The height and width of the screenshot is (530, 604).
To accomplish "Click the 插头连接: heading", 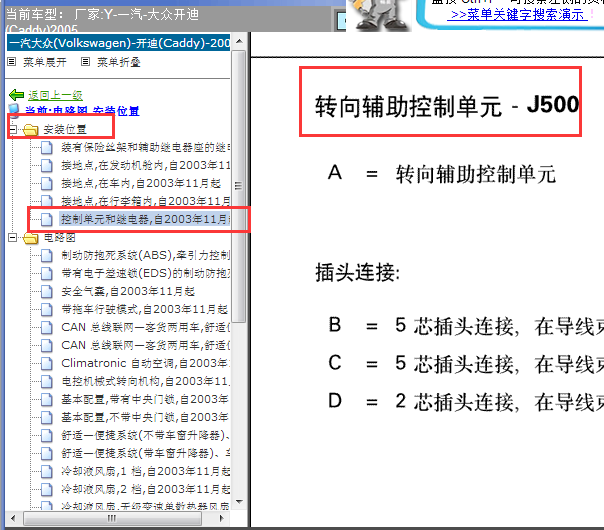I will (x=357, y=273).
